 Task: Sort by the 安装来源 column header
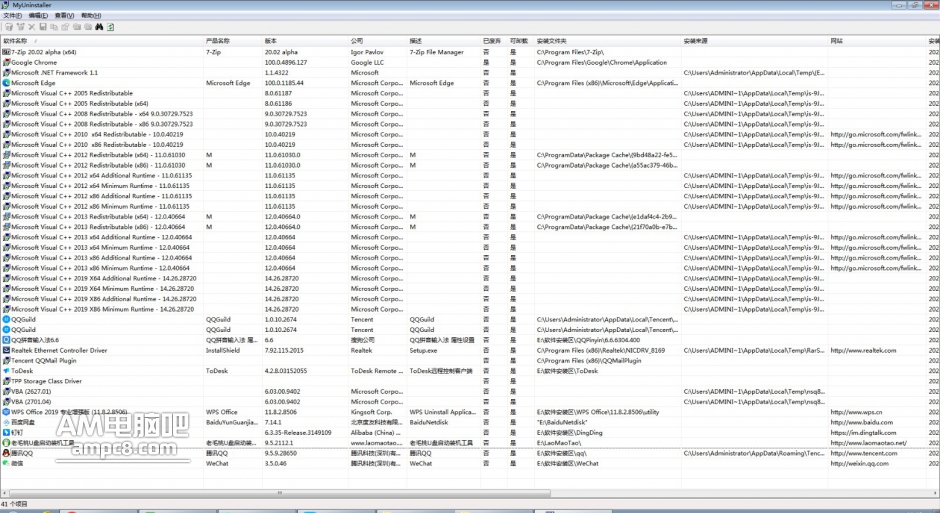click(755, 41)
